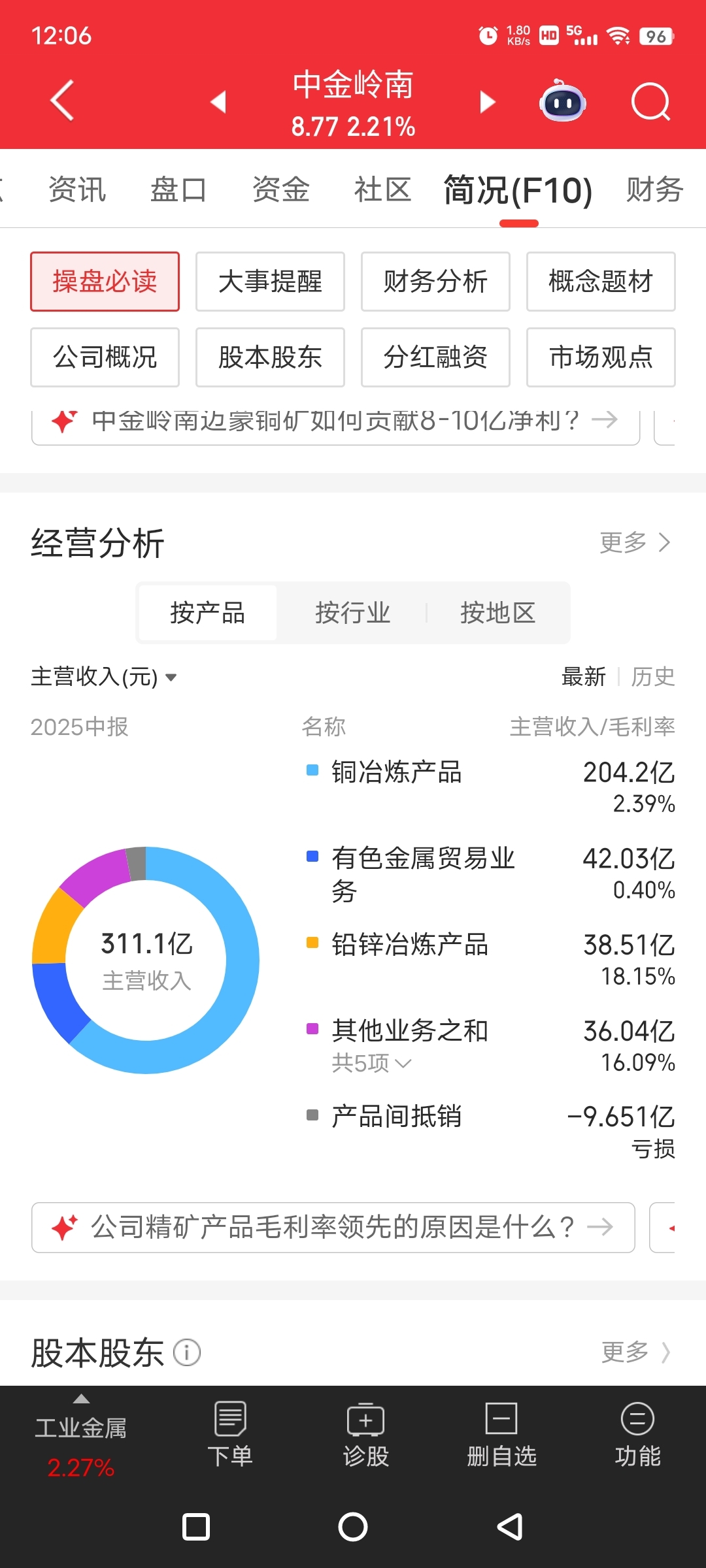
Task: Switch breakdown to 按地区
Action: (x=497, y=613)
